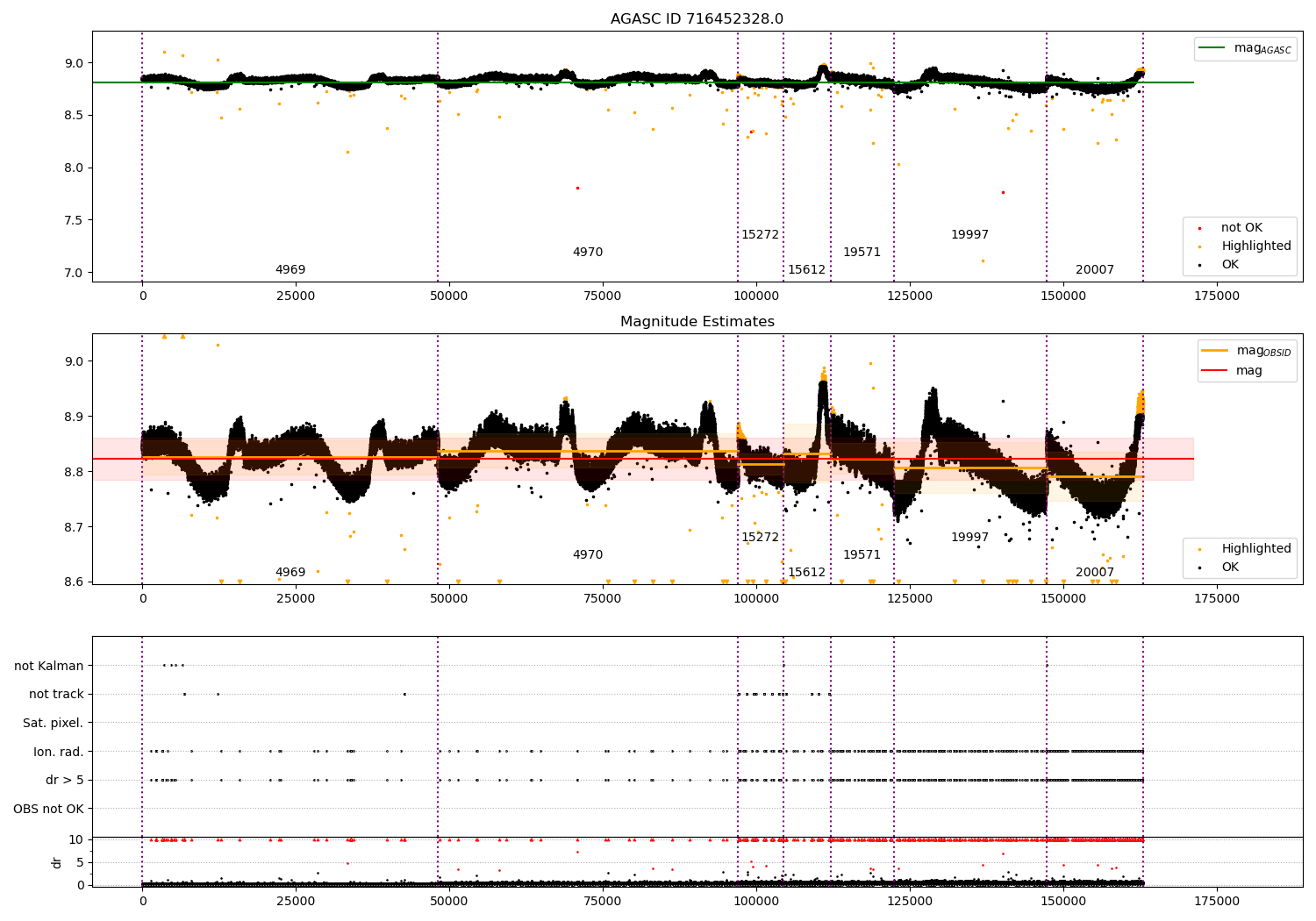Click 'Highlighted' in the Magnitude Estimates legend
The width and height of the screenshot is (1316, 921).
coord(1255,549)
